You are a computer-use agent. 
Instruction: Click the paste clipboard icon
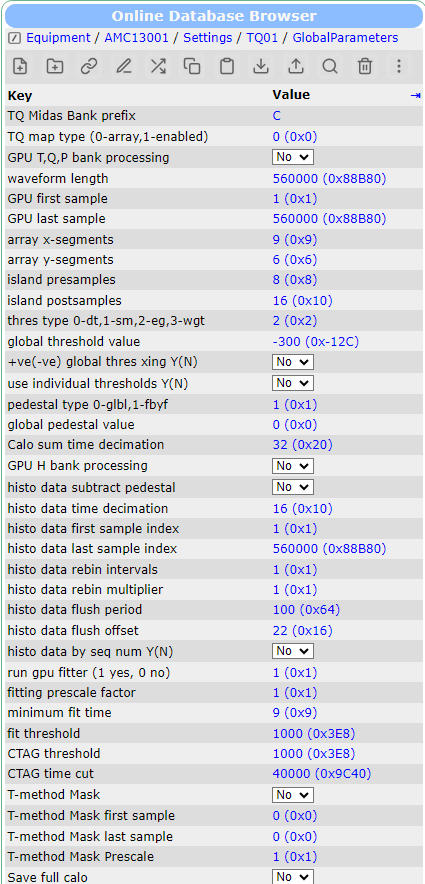click(227, 66)
